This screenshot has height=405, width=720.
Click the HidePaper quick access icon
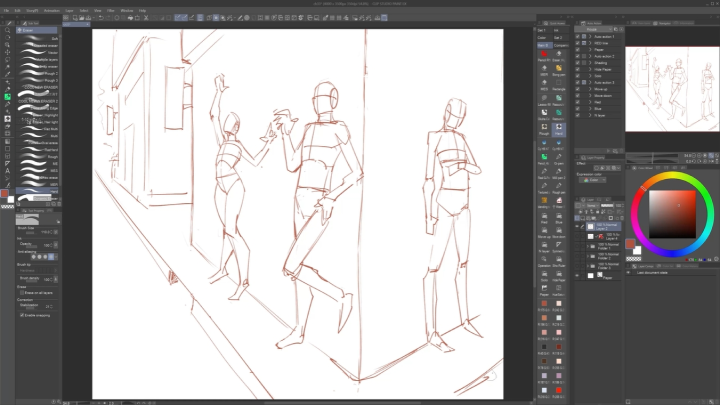pyautogui.click(x=559, y=276)
